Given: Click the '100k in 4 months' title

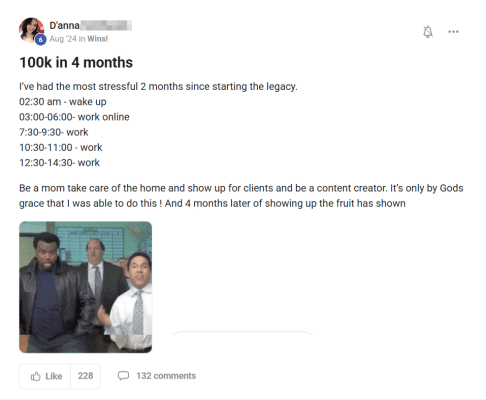Looking at the screenshot, I should (x=76, y=62).
